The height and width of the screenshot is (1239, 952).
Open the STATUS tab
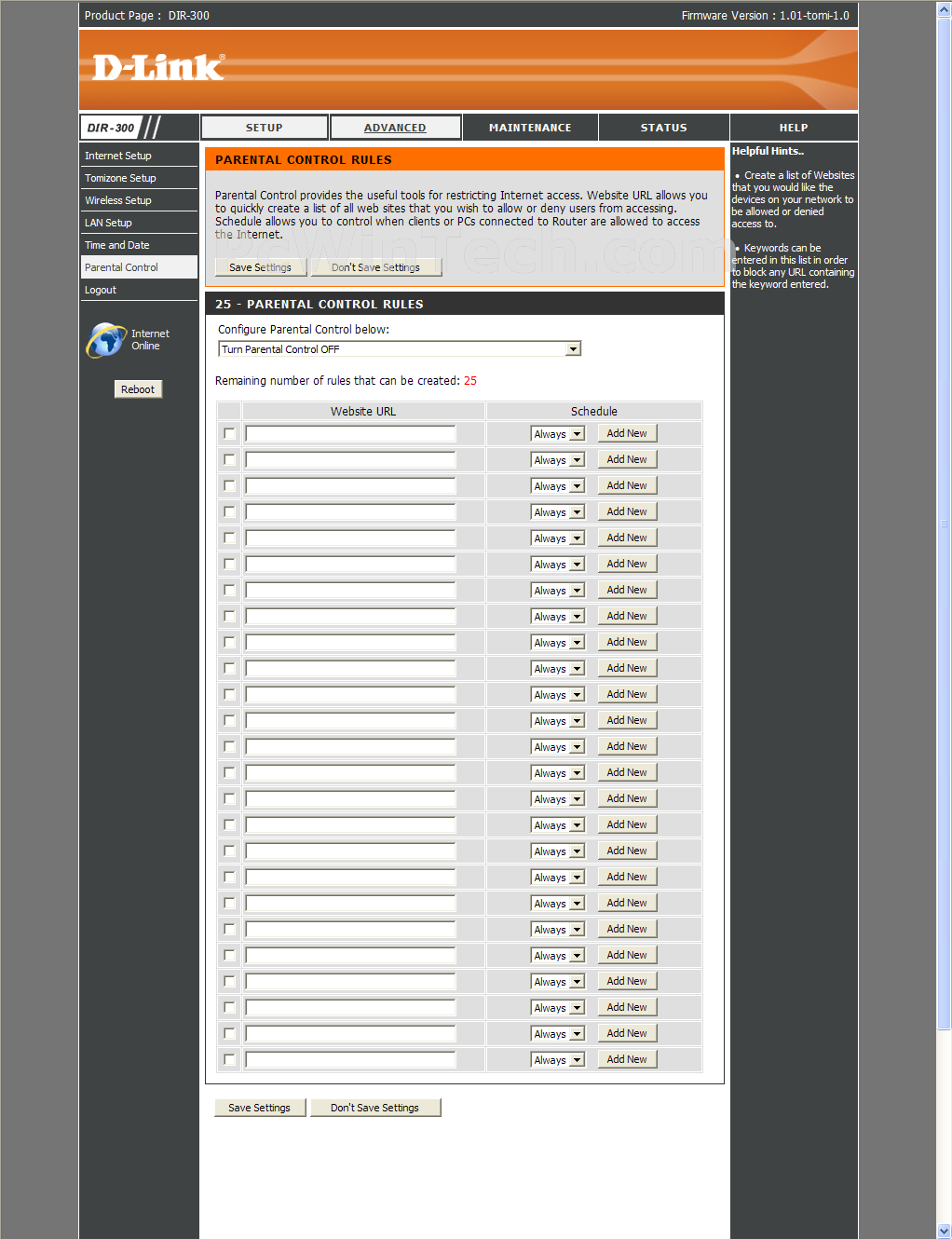pyautogui.click(x=663, y=128)
